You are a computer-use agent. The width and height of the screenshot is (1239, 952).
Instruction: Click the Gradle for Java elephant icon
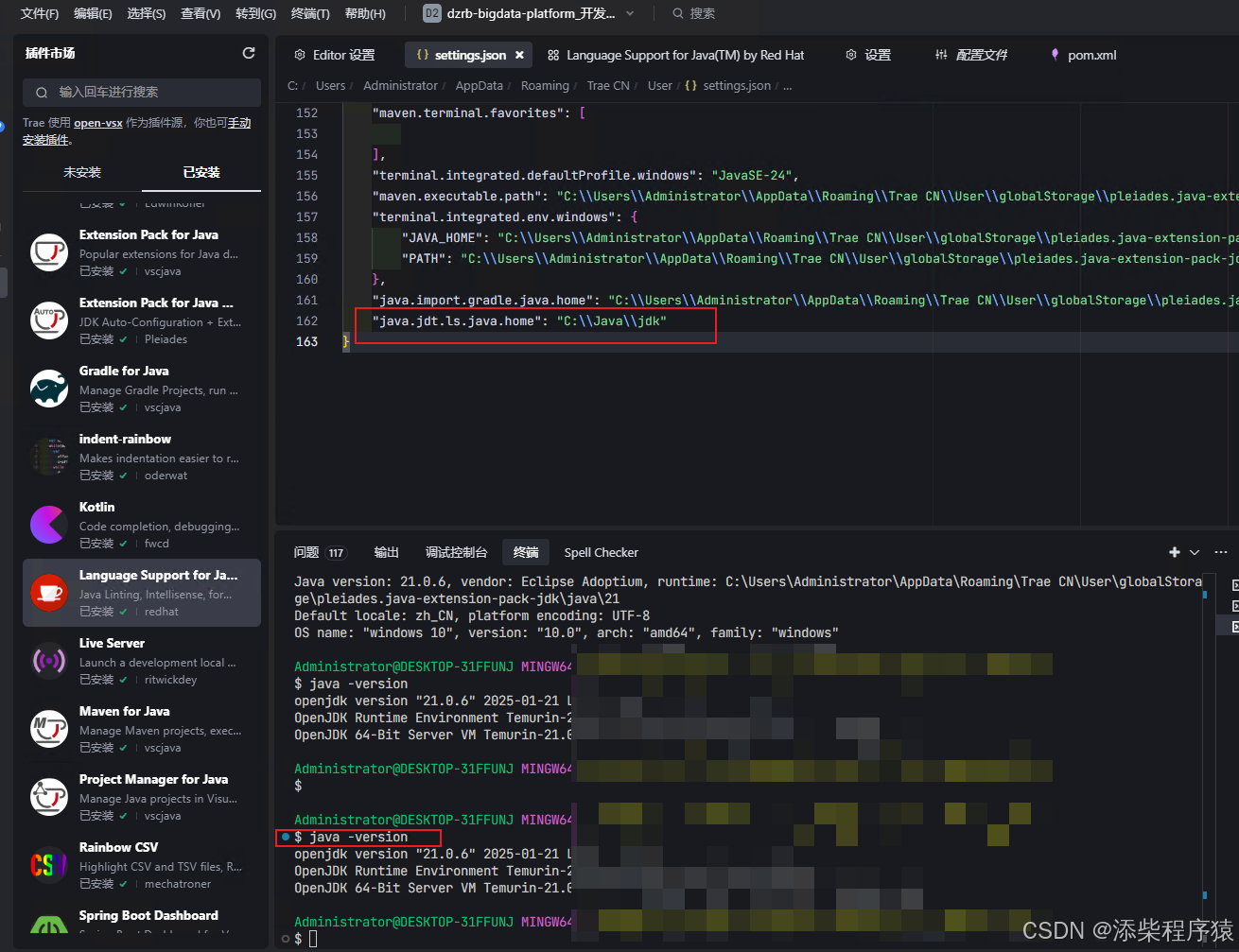coord(48,389)
